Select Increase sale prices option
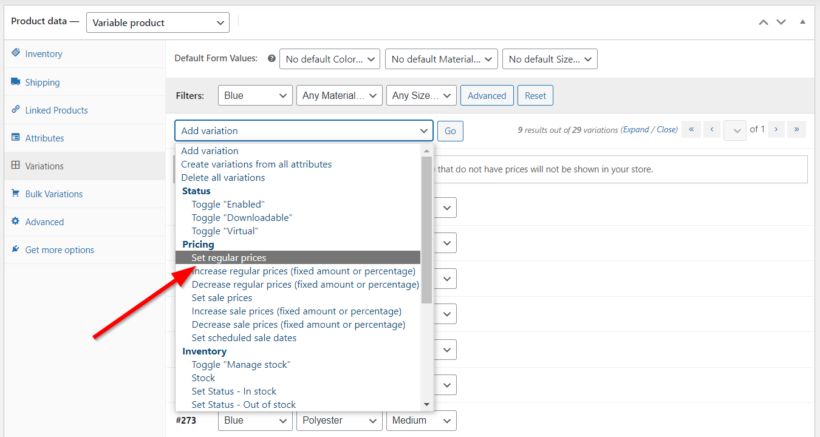Viewport: 820px width, 437px height. 298,311
